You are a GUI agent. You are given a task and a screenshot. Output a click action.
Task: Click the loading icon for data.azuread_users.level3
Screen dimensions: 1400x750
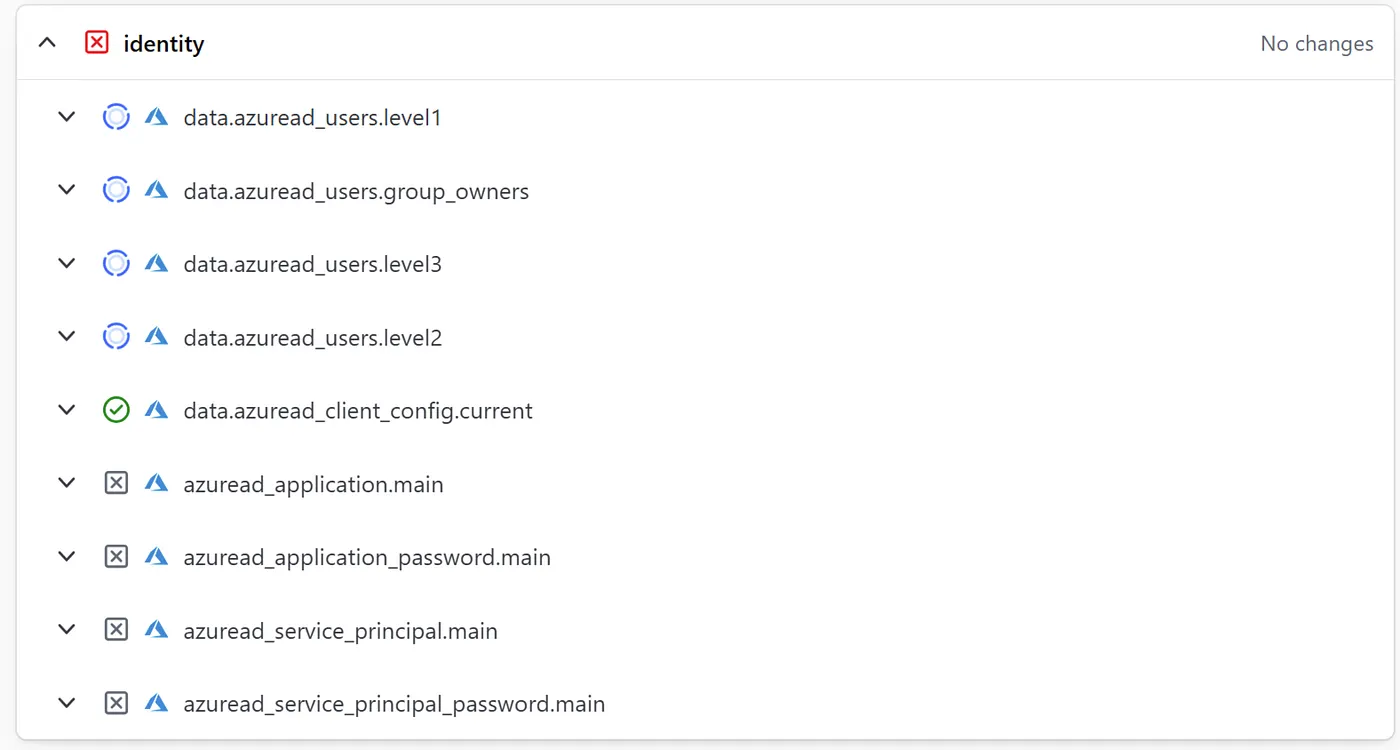[116, 264]
